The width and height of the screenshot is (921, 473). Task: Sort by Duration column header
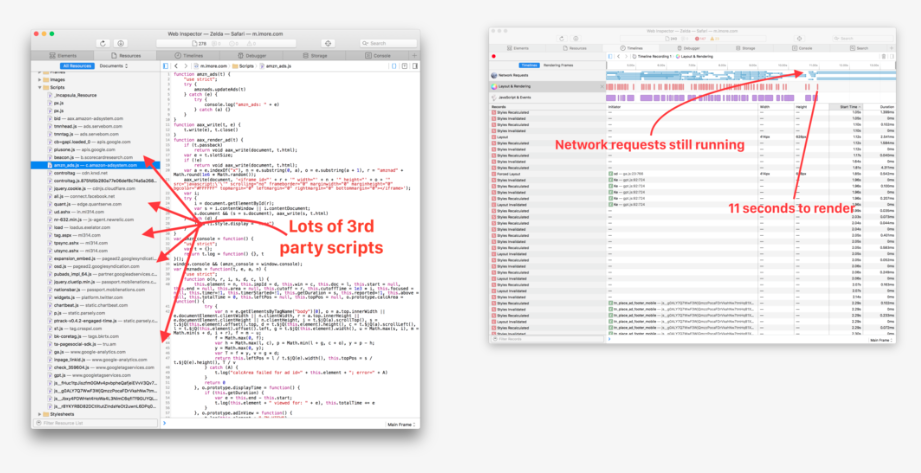point(880,107)
